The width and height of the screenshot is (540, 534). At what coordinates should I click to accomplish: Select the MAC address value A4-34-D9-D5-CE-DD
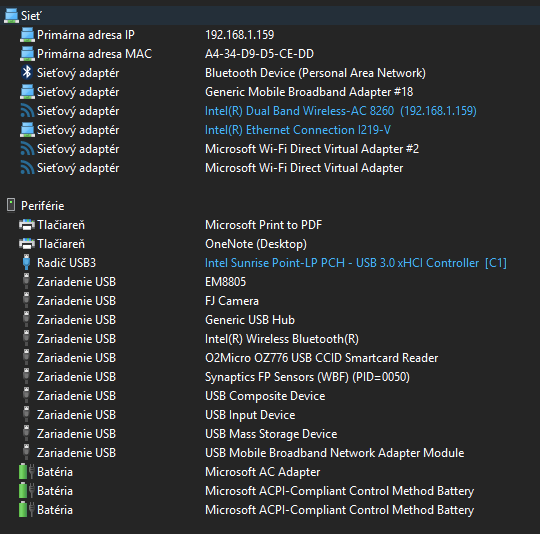click(259, 54)
